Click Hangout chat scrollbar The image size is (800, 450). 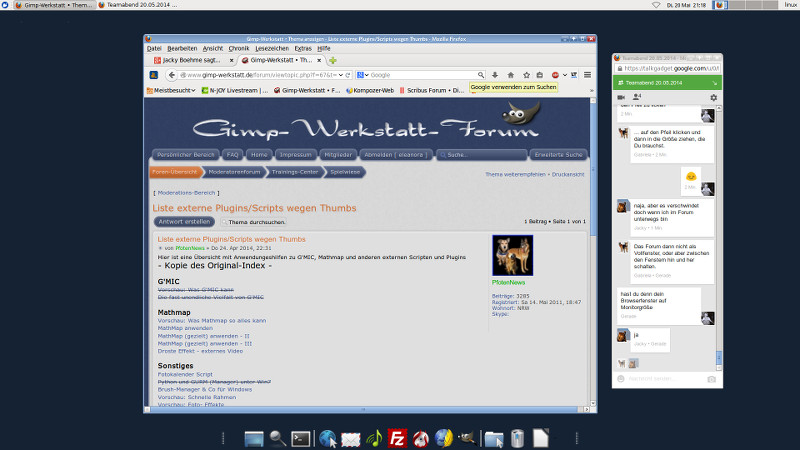point(719,357)
